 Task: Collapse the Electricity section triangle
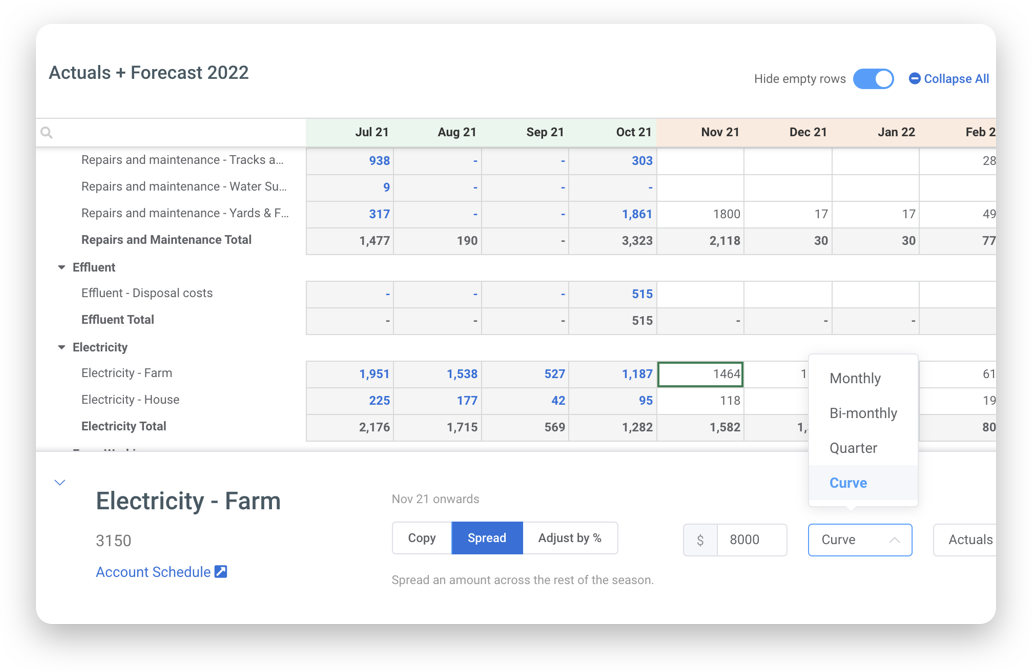(62, 347)
